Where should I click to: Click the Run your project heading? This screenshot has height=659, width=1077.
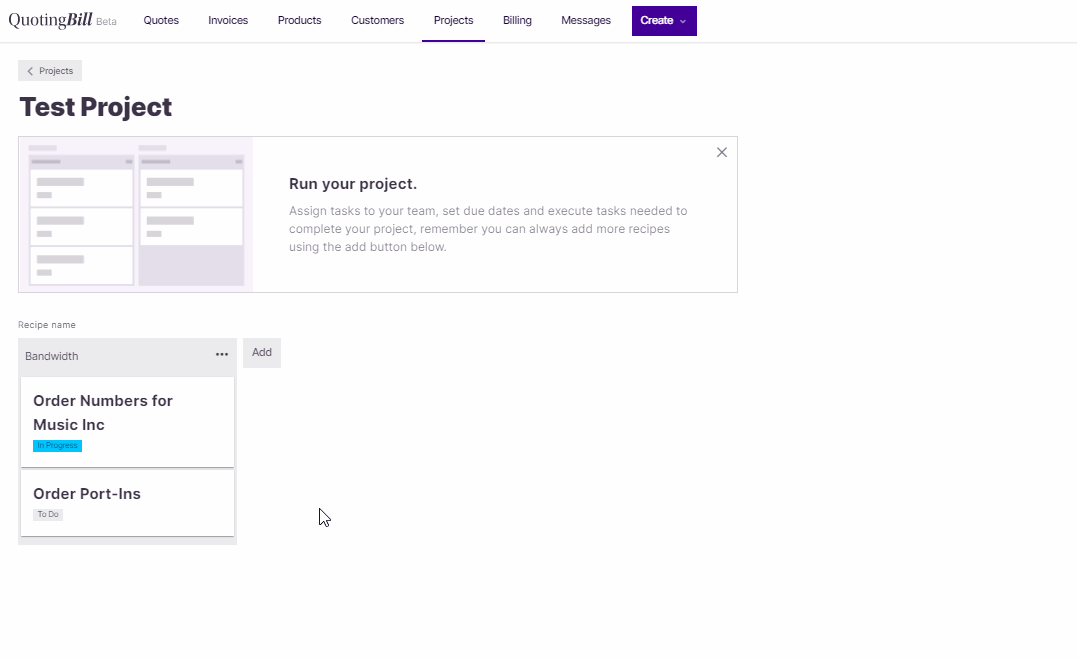tap(353, 184)
